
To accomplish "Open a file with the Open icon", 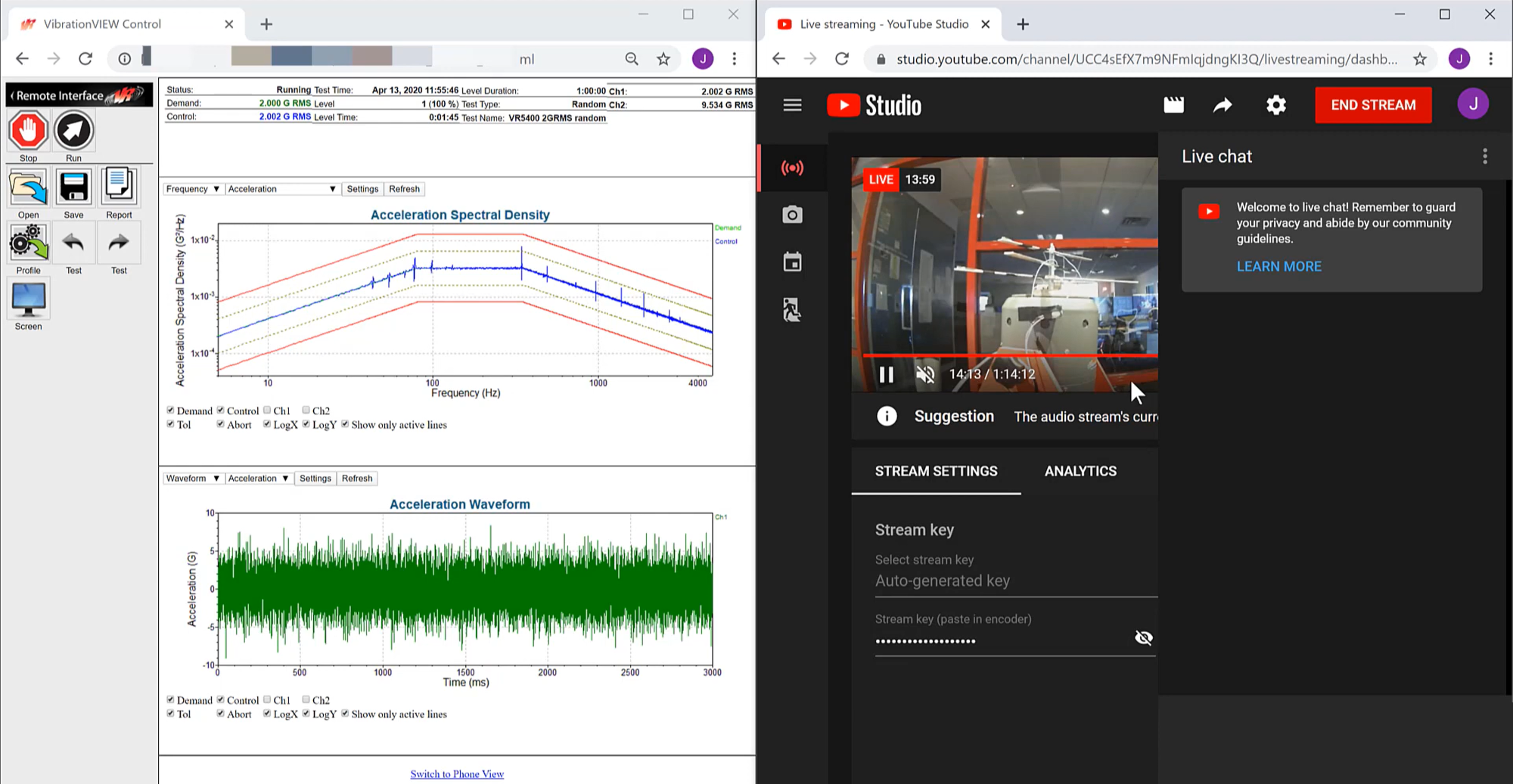I will [28, 187].
